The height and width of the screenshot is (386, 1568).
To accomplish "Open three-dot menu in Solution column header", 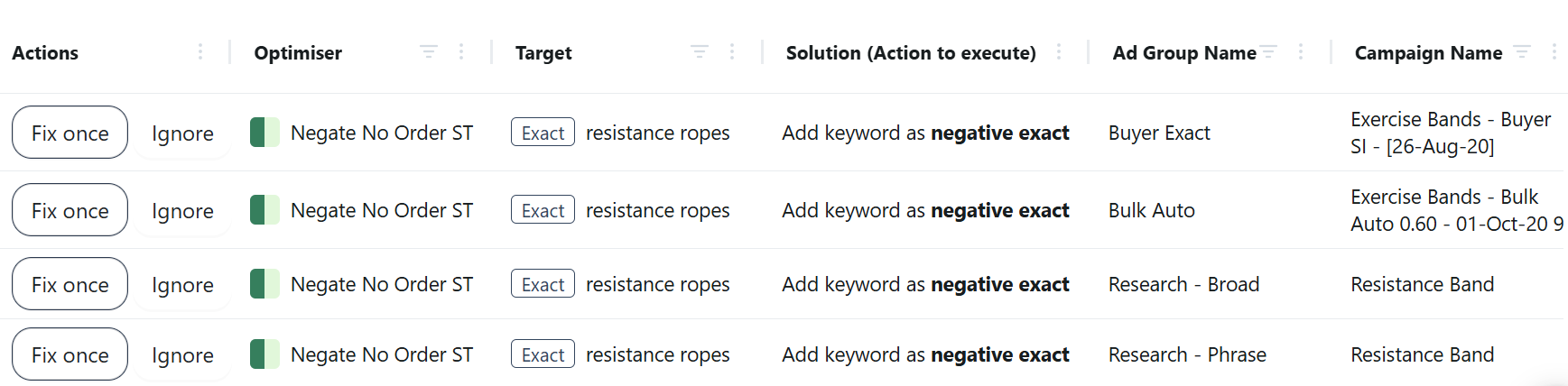I will coord(1058,52).
